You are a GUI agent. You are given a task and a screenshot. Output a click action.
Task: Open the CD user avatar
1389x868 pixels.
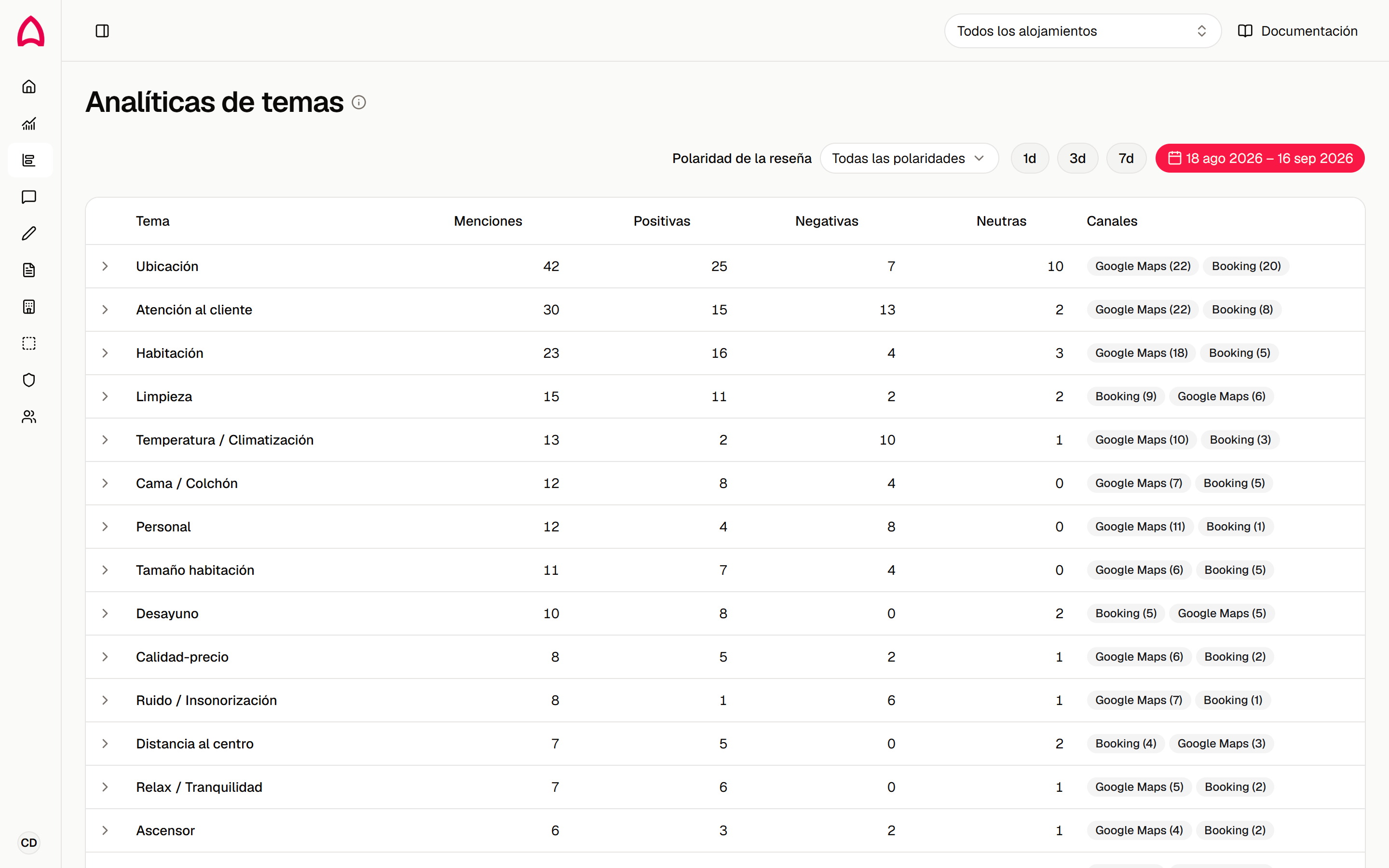(29, 843)
